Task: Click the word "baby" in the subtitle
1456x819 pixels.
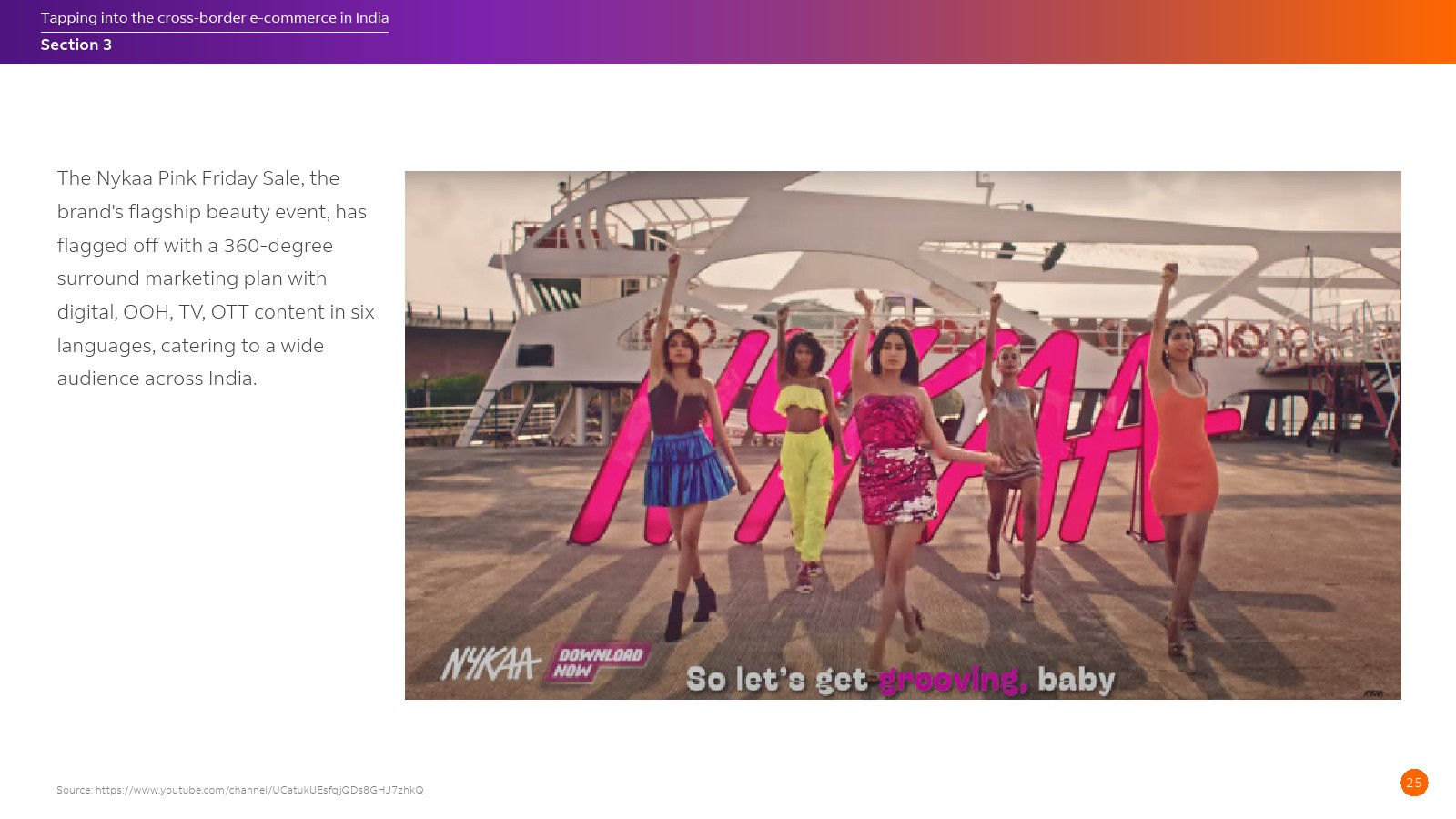Action: 1076,680
